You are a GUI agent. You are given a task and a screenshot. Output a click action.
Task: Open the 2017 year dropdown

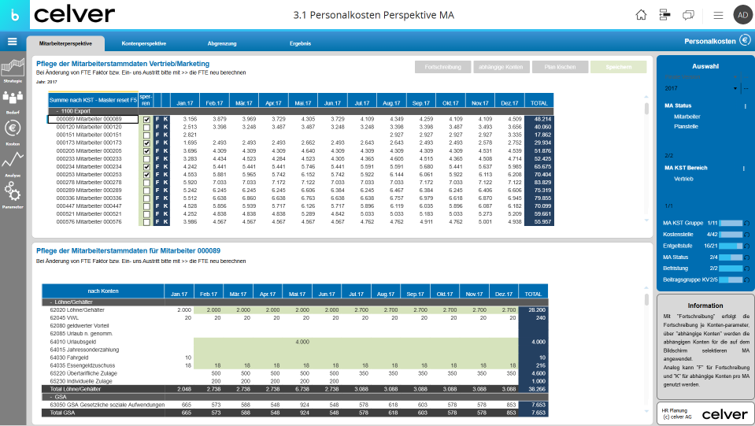(x=701, y=89)
